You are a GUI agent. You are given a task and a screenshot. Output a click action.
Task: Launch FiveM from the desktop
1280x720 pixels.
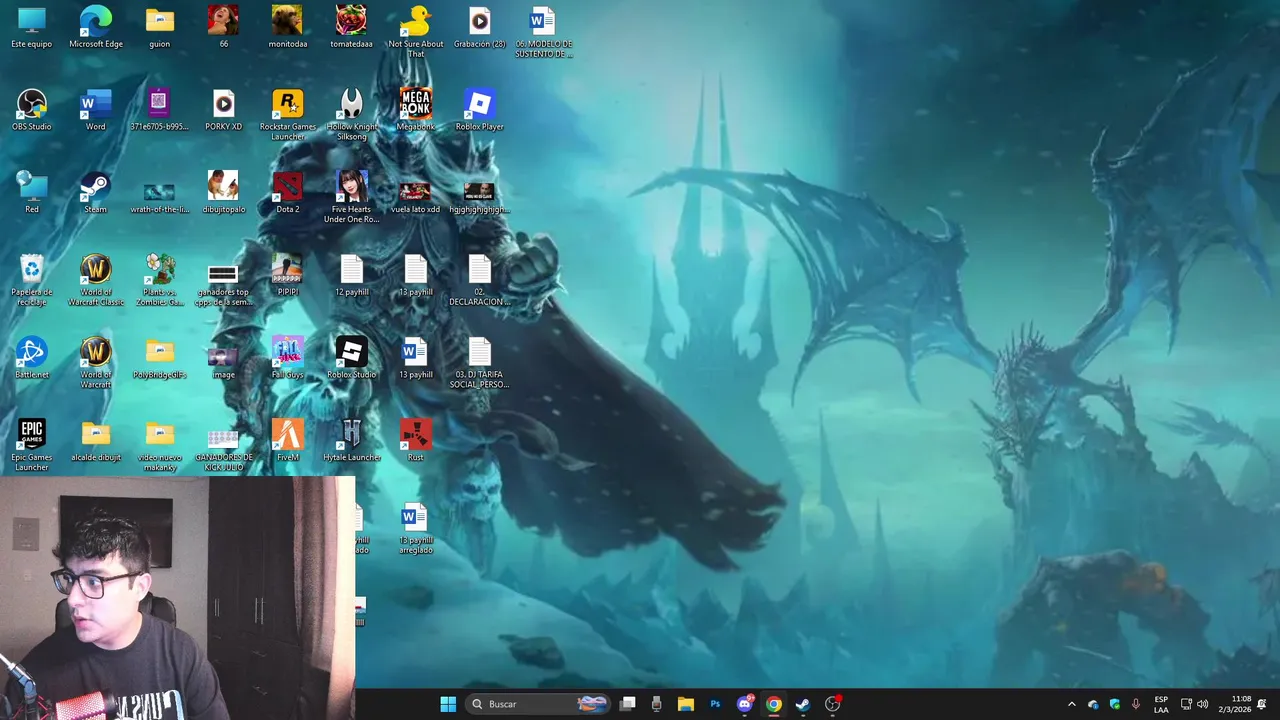287,440
